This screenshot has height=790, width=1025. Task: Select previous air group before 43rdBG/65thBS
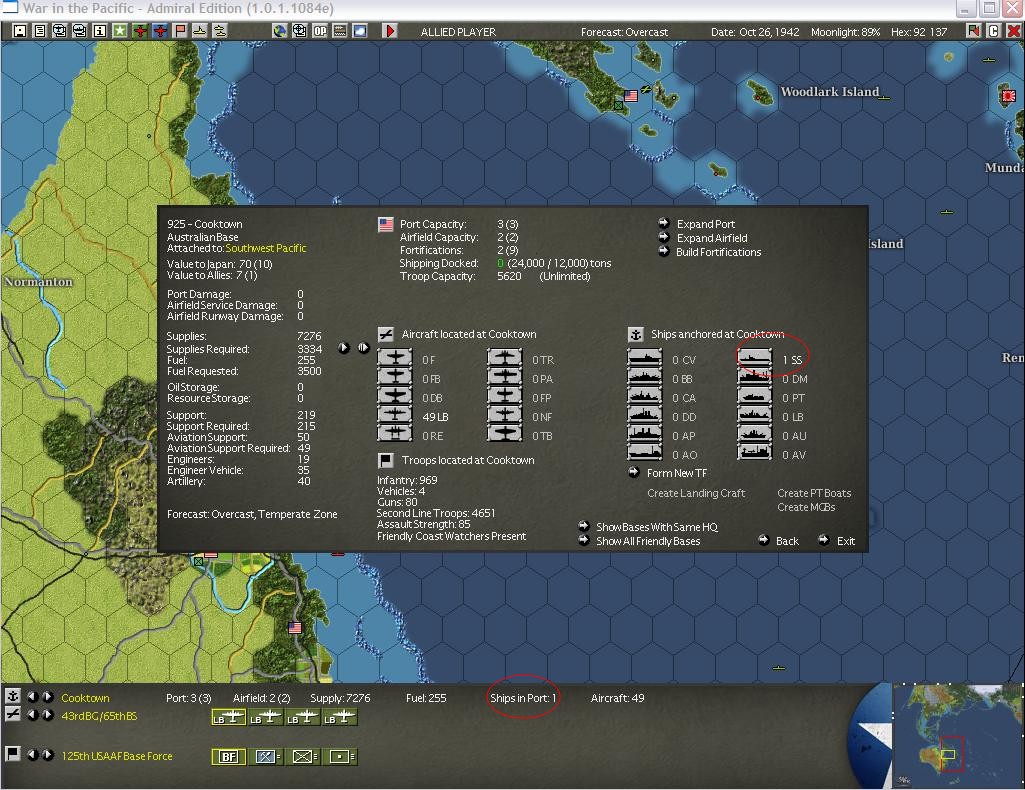click(32, 715)
